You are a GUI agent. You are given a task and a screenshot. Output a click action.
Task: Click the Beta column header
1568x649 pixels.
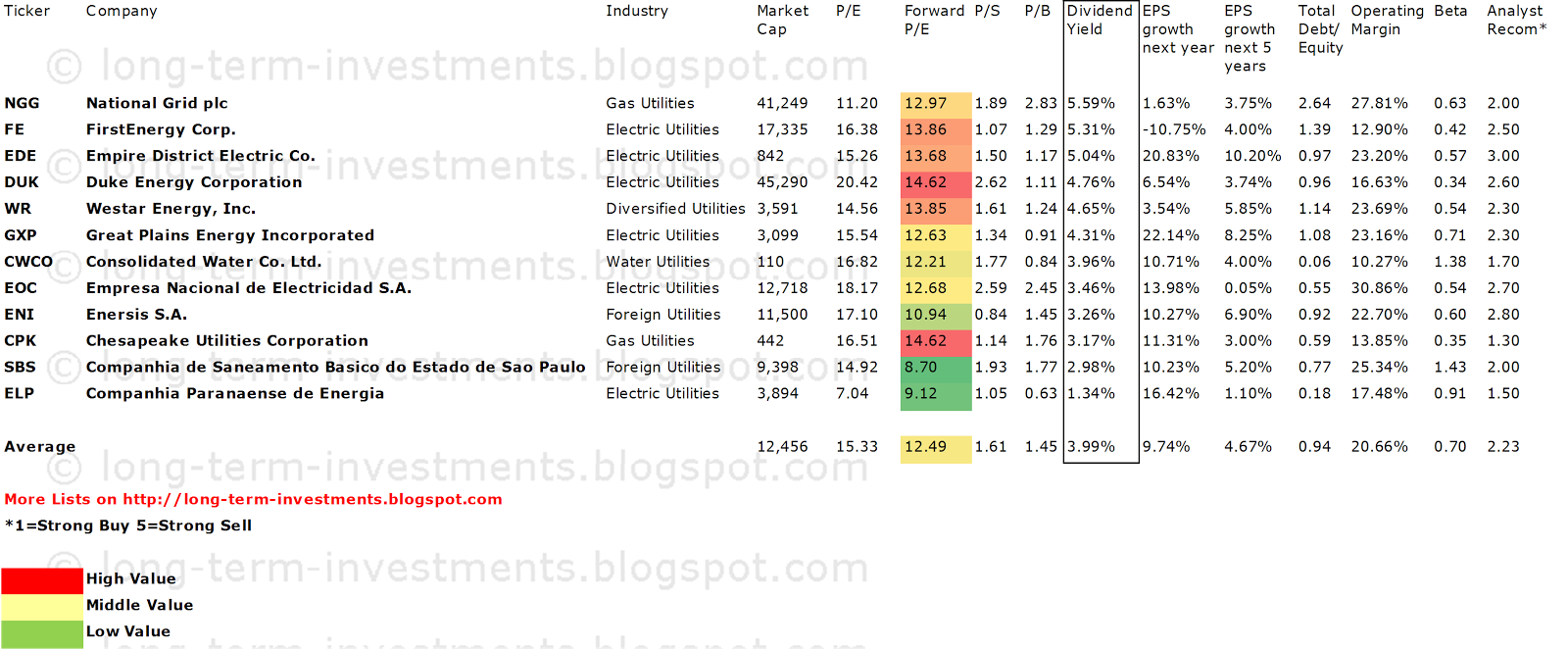[x=1450, y=11]
